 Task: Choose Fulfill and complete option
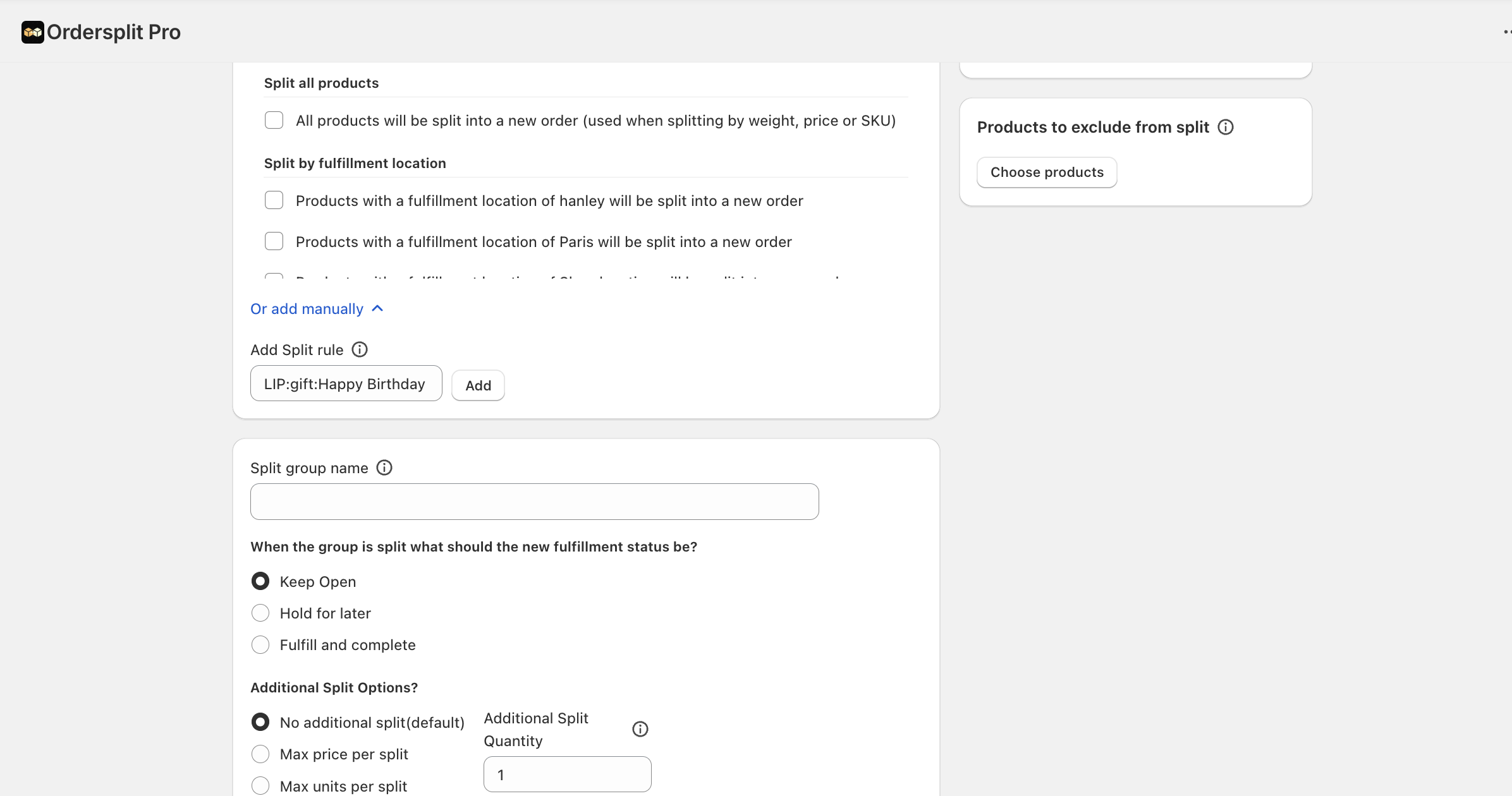(260, 644)
